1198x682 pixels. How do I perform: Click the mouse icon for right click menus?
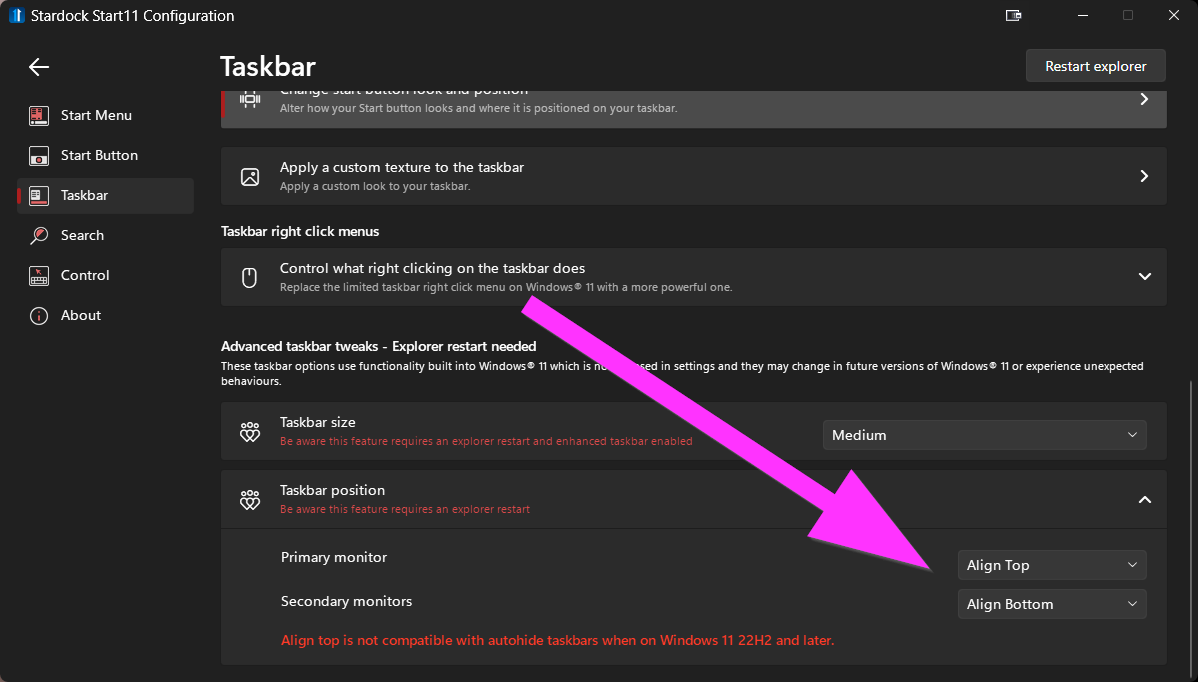(250, 277)
